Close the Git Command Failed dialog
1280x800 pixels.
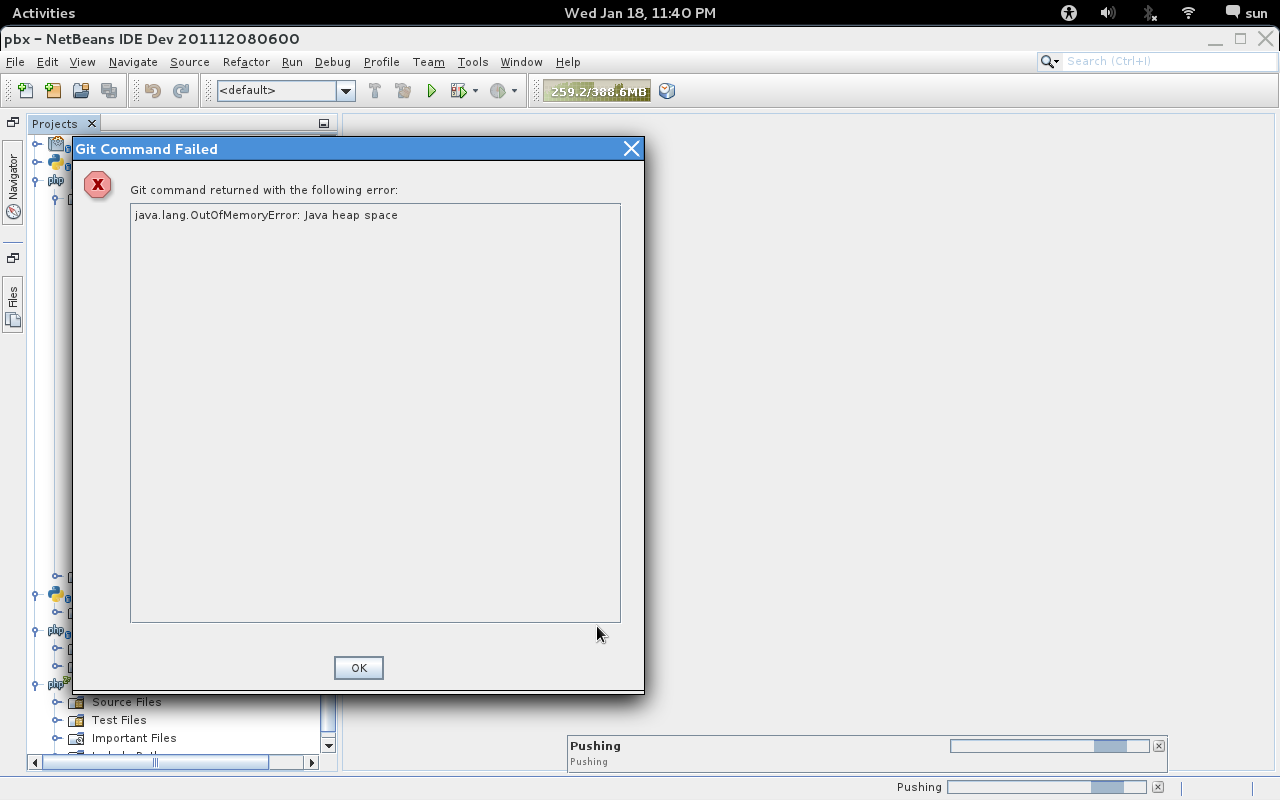631,149
